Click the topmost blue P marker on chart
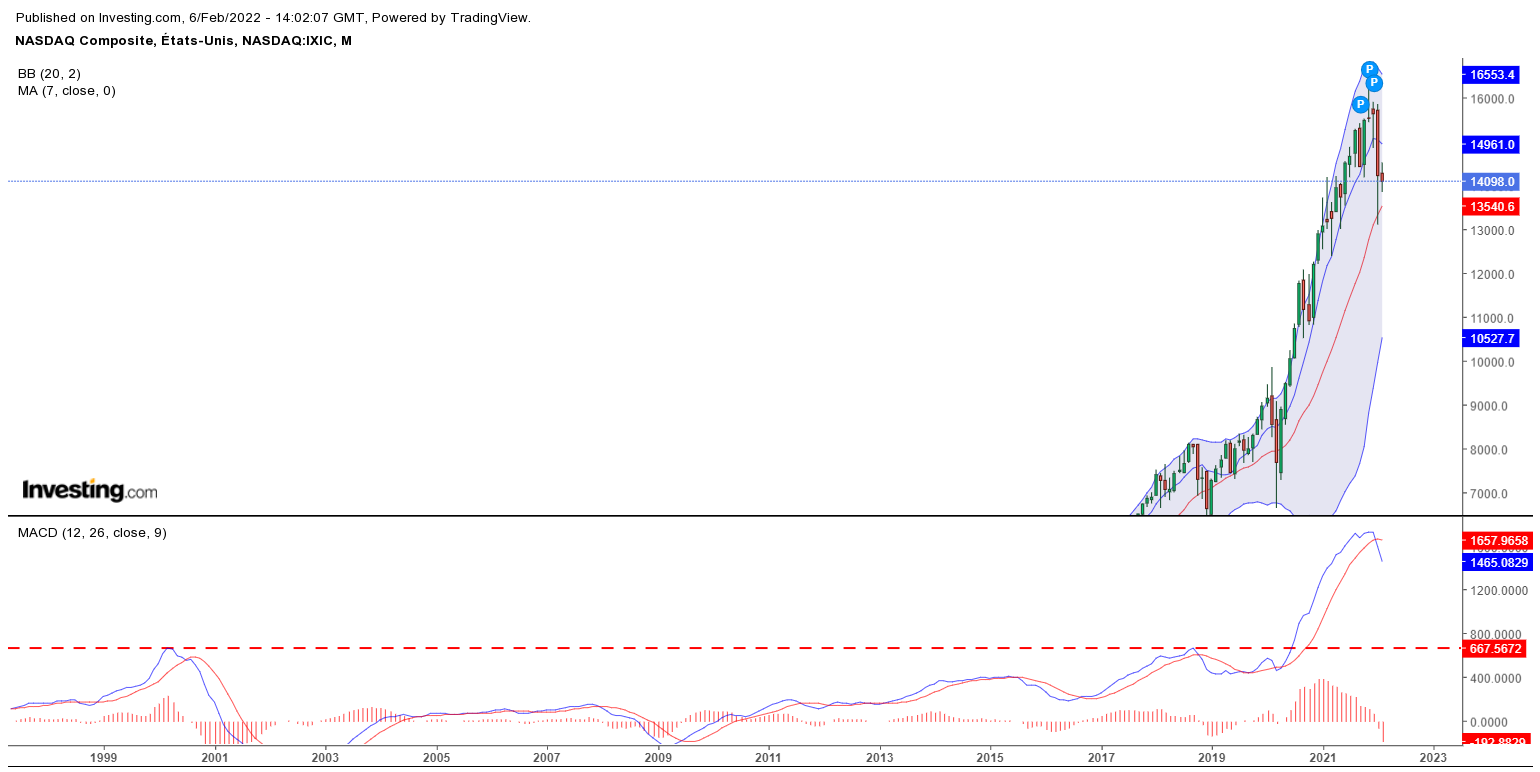 (x=1370, y=69)
